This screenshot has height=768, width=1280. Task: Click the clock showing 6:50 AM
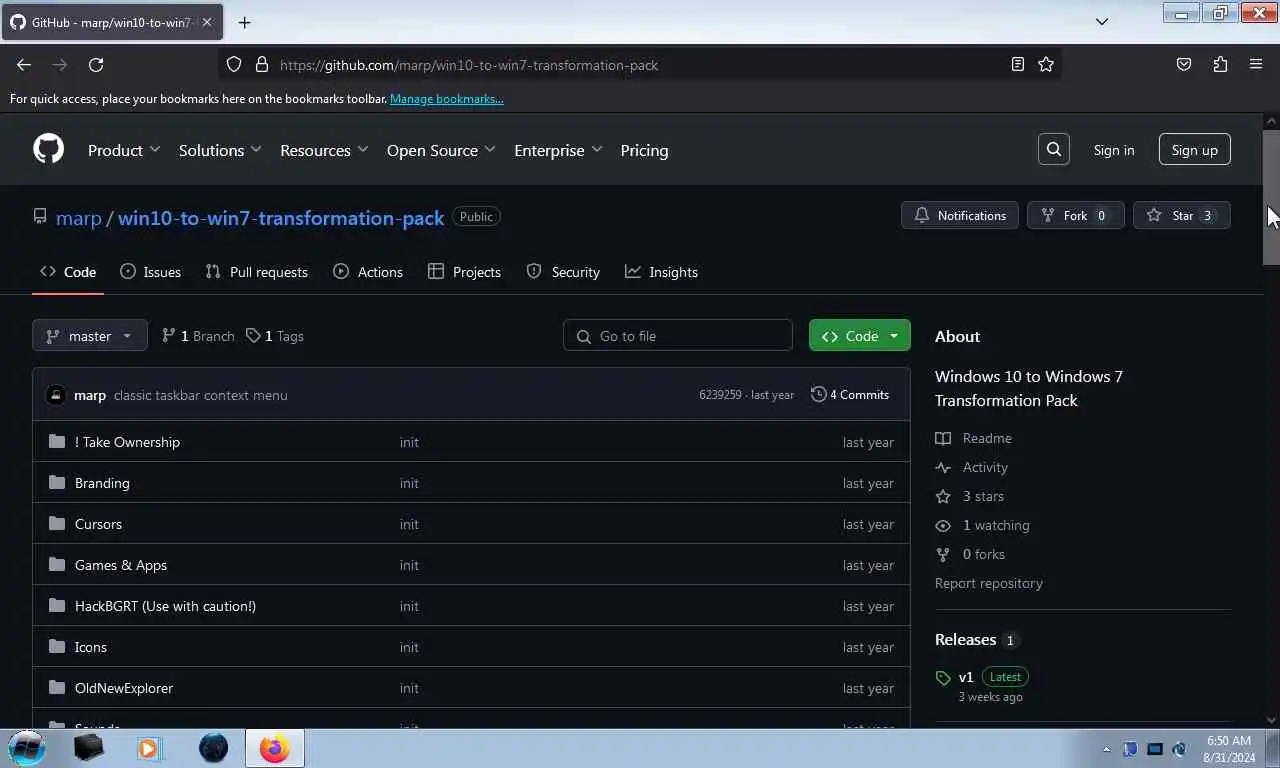click(x=1229, y=741)
